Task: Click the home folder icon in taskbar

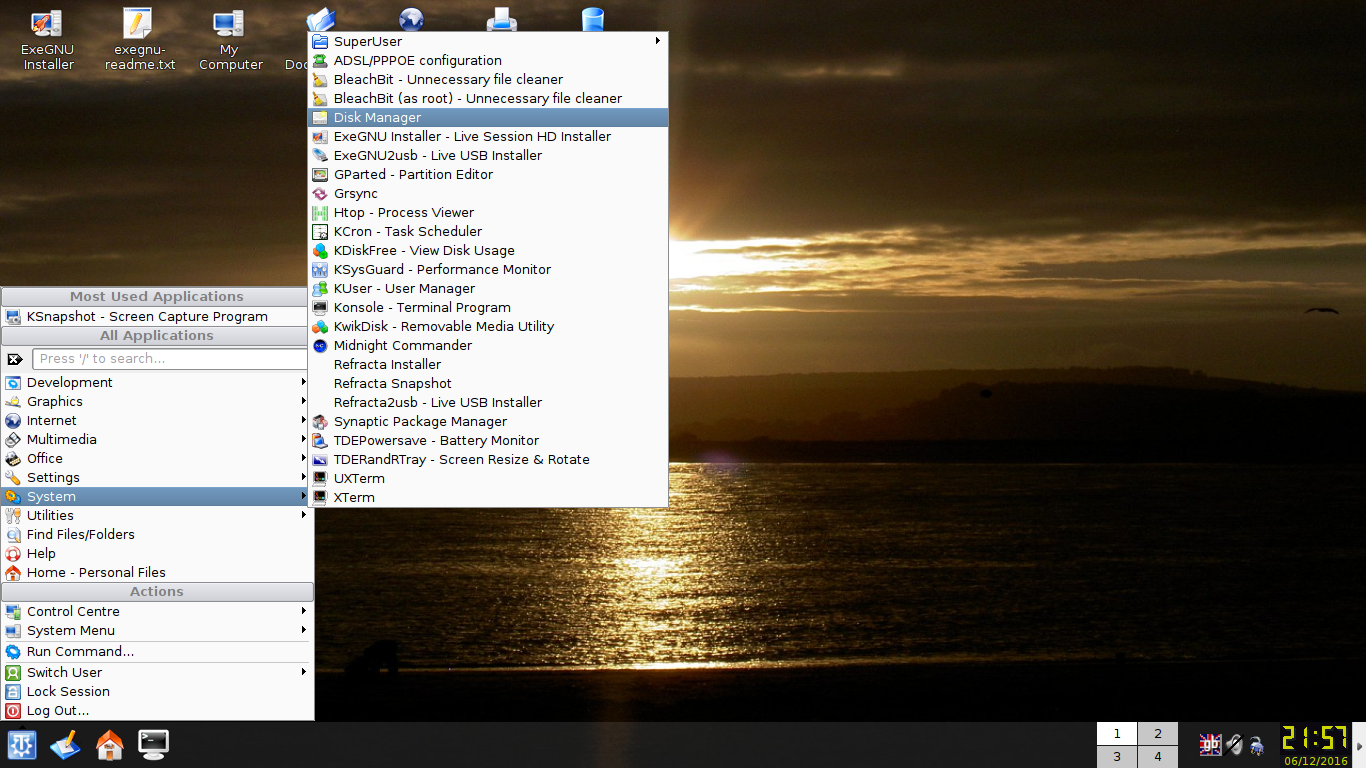Action: click(109, 745)
